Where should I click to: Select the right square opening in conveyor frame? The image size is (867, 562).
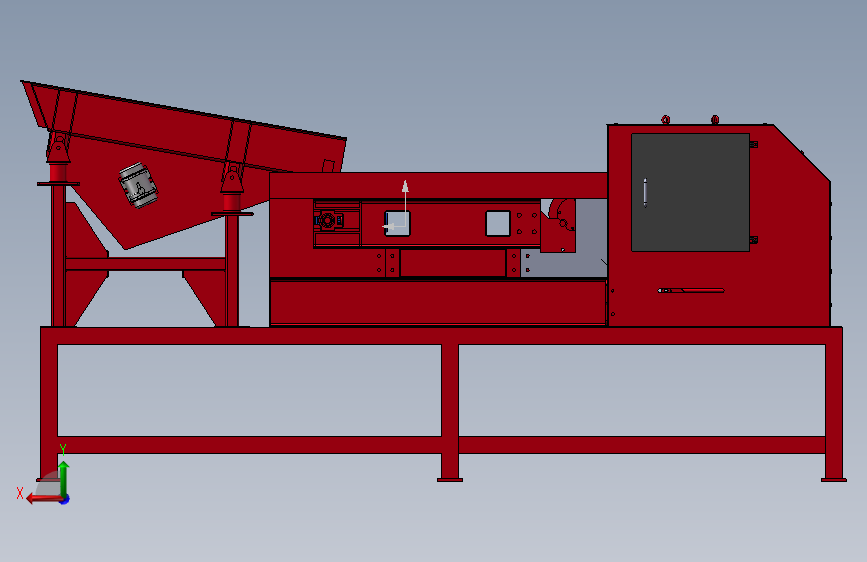click(498, 223)
